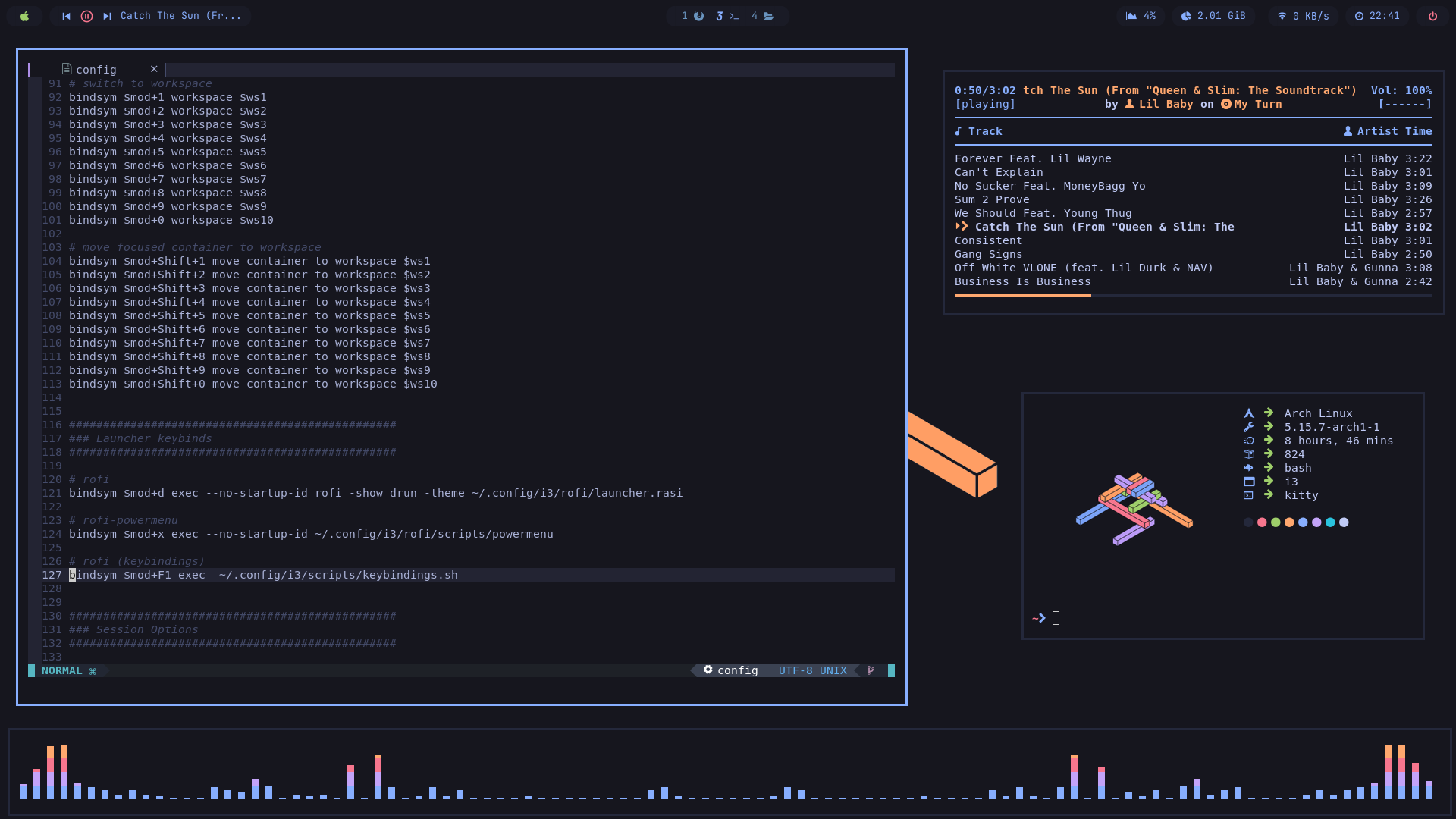Select the Consistent track in playlist
This screenshot has height=819, width=1456.
click(x=988, y=240)
